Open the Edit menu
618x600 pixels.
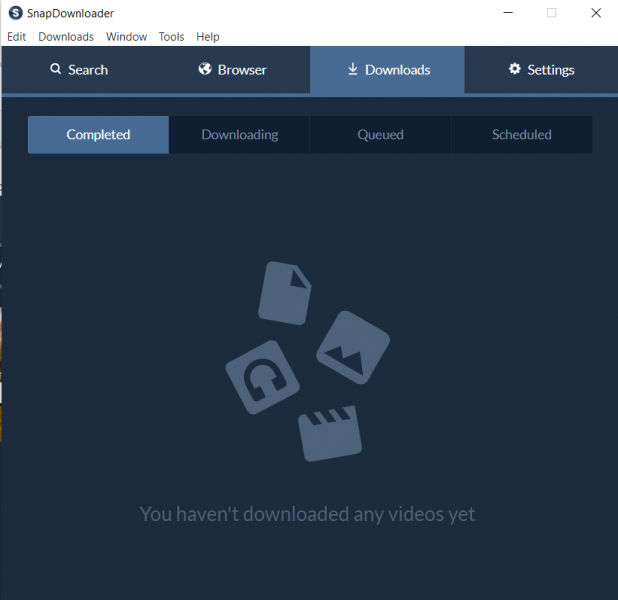tap(16, 37)
